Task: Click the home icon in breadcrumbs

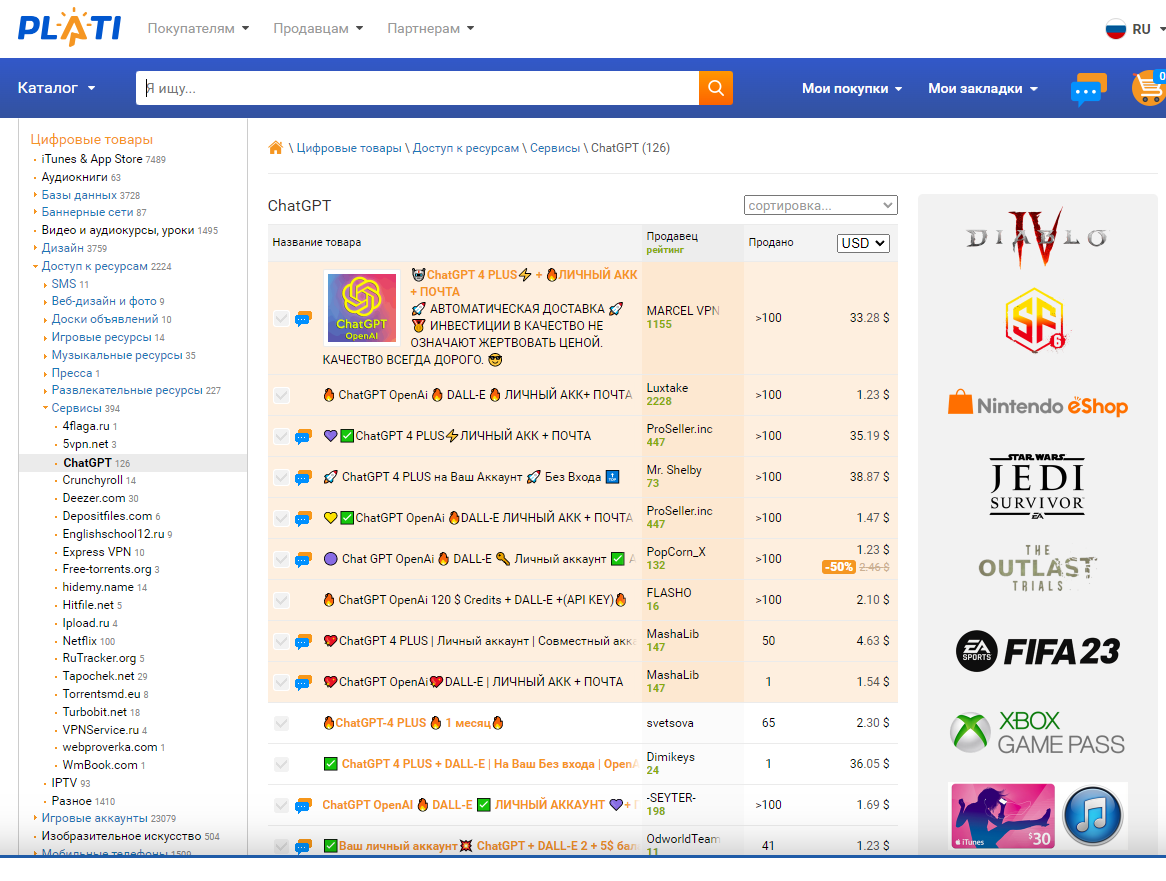Action: 276,148
